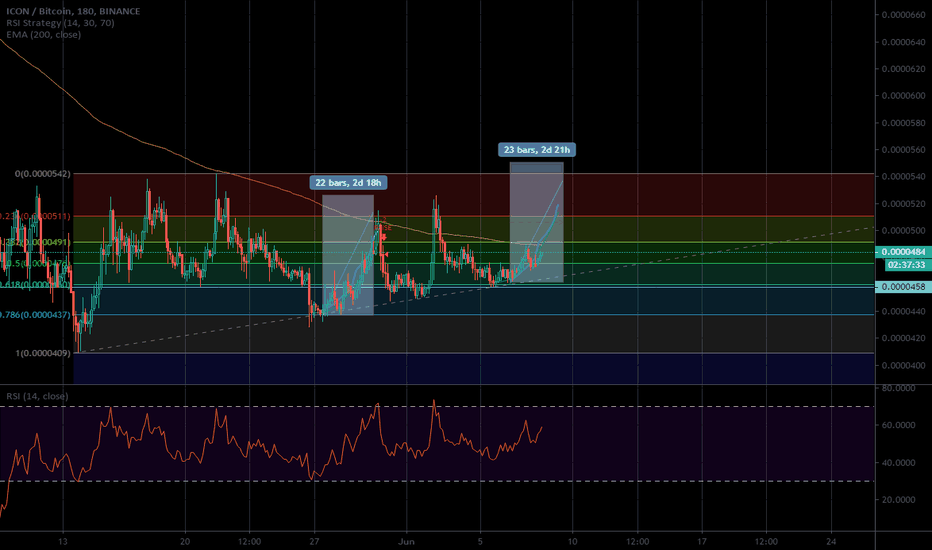This screenshot has width=932, height=550.
Task: Click the time axis date 27
Action: coord(314,542)
